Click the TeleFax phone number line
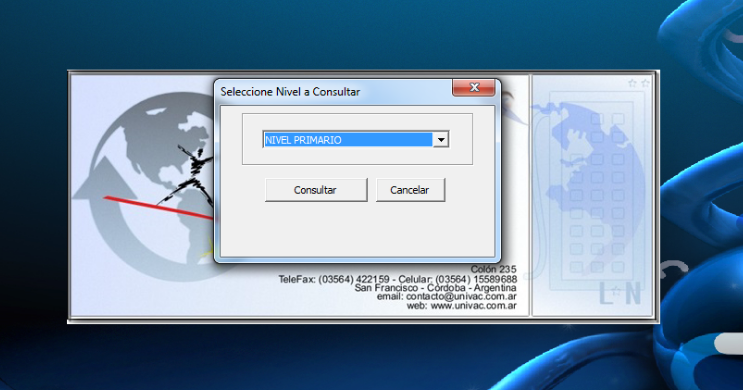The width and height of the screenshot is (743, 390). tap(398, 279)
